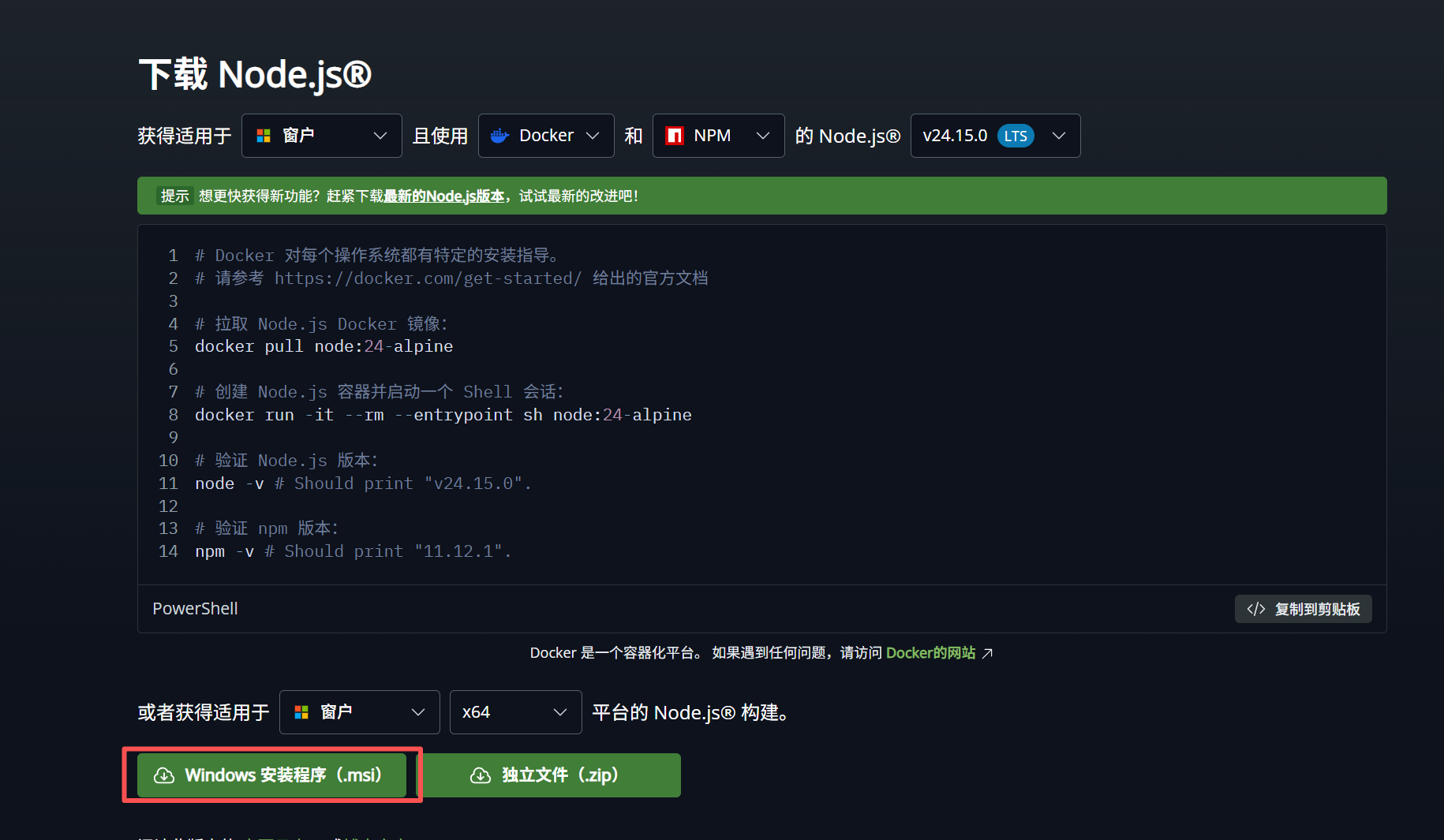Open the Docker install method dropdown

click(546, 136)
